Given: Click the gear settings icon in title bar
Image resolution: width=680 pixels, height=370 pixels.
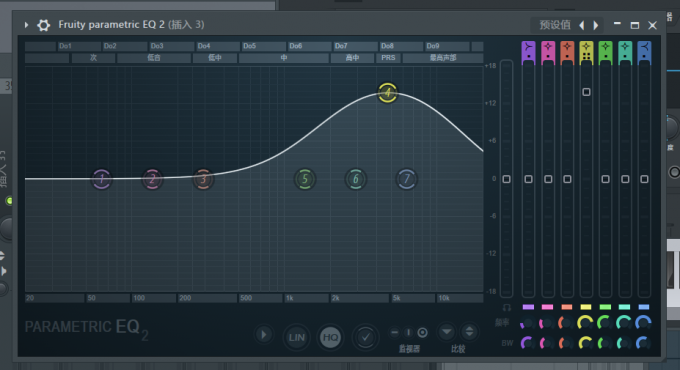Looking at the screenshot, I should pyautogui.click(x=43, y=25).
